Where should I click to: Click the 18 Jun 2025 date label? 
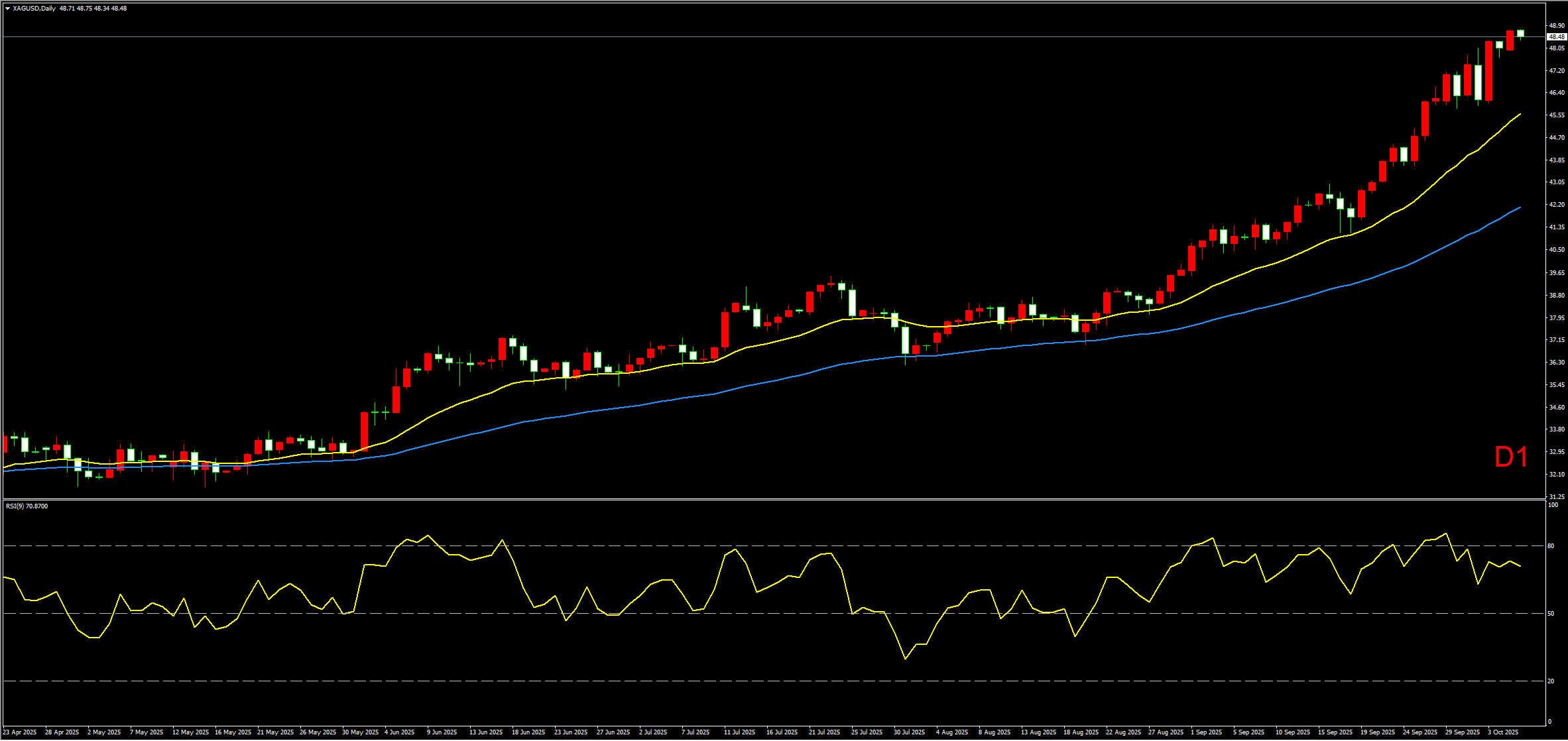pos(528,732)
